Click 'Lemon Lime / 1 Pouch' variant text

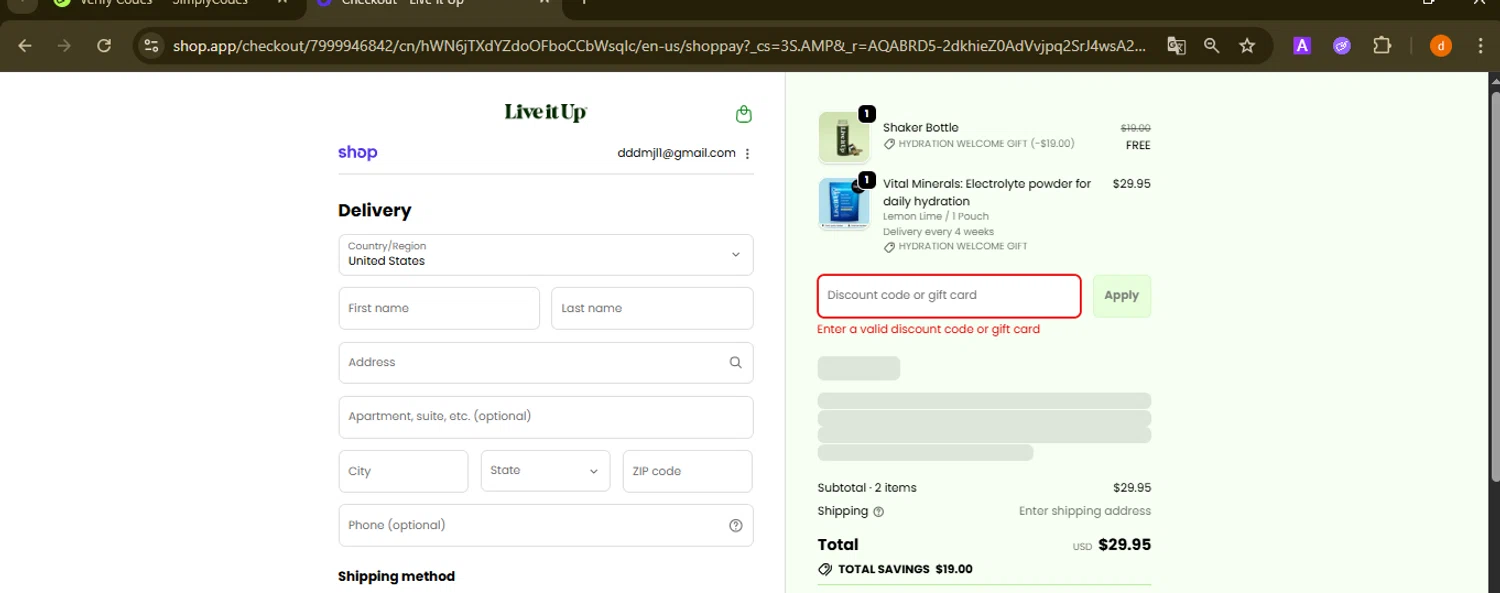pyautogui.click(x=936, y=216)
